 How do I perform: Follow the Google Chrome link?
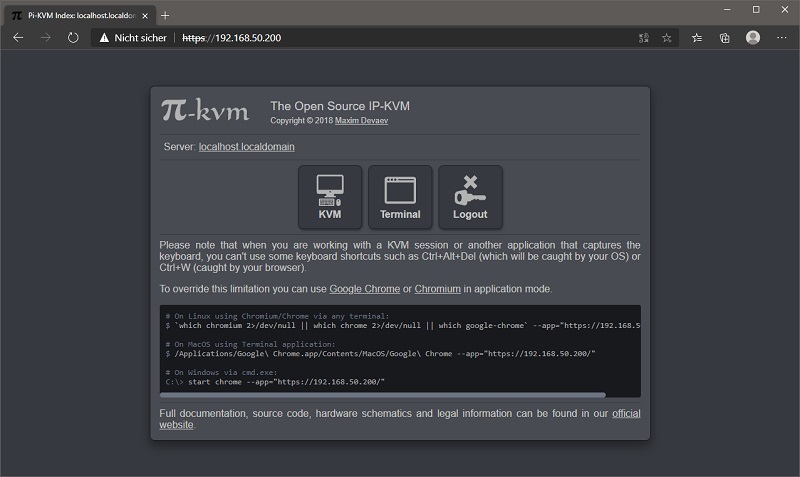pyautogui.click(x=364, y=289)
